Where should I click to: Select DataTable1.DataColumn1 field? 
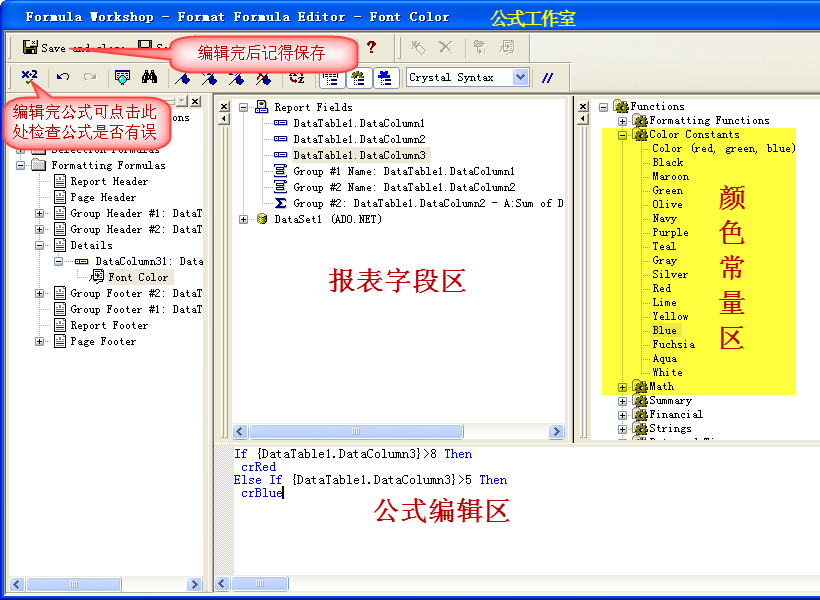point(359,123)
